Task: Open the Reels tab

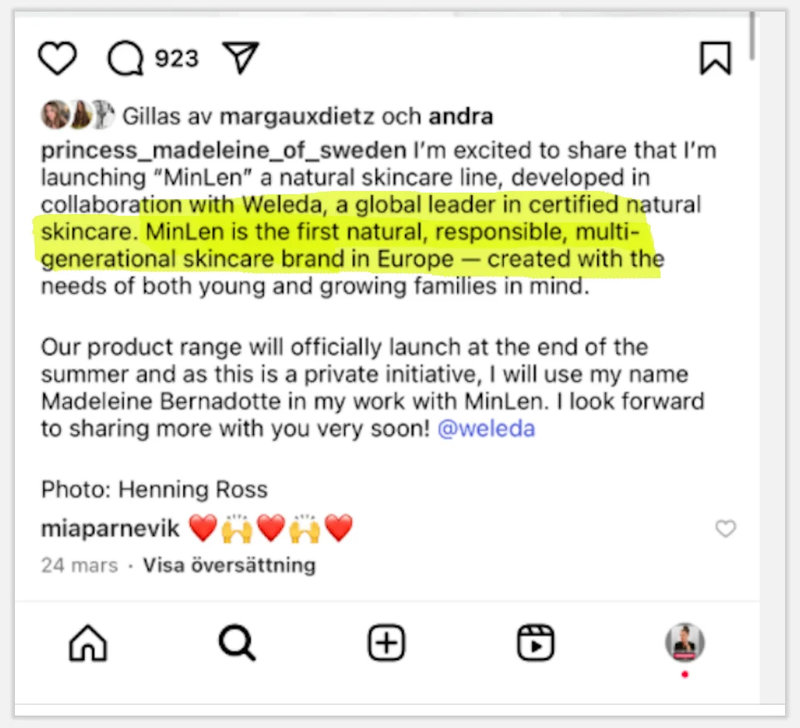Action: (x=536, y=643)
